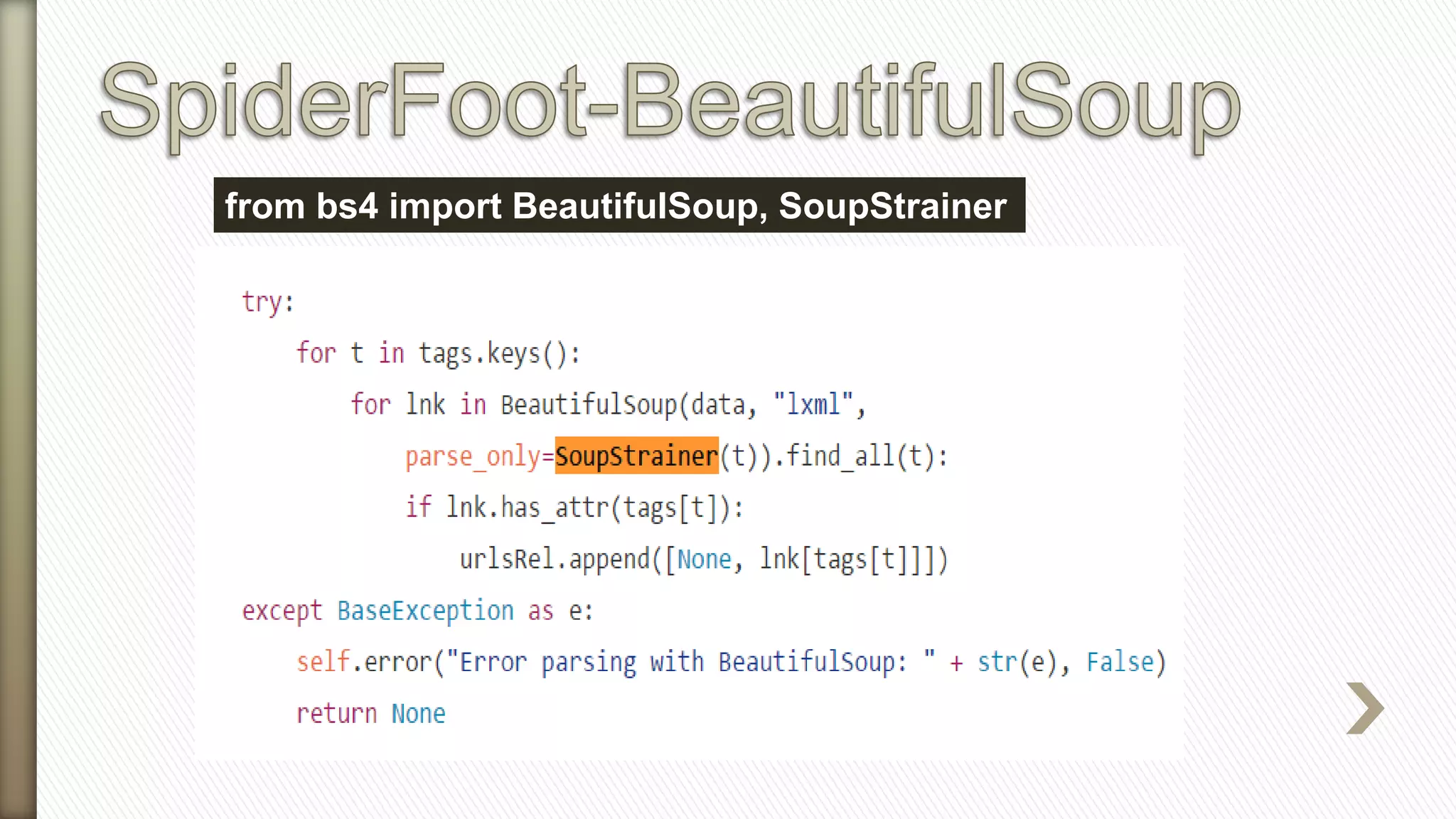This screenshot has height=819, width=1456.
Task: Select the None value inside append
Action: click(x=702, y=559)
